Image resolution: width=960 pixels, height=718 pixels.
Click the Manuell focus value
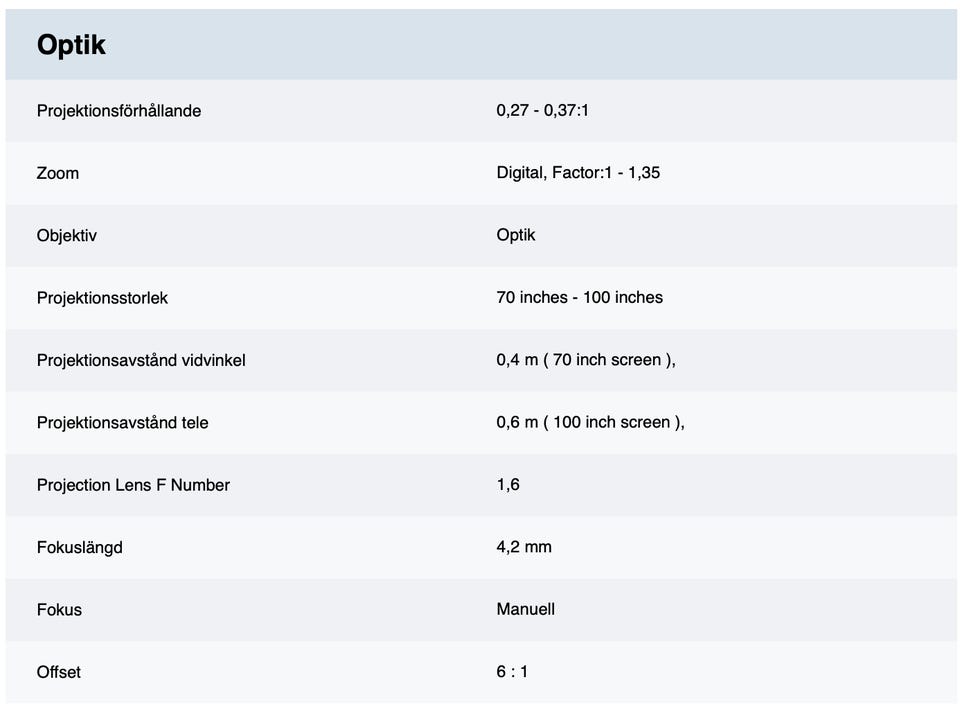(x=525, y=609)
